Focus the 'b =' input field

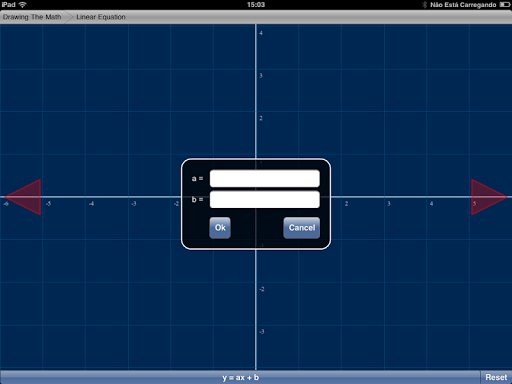coord(265,199)
